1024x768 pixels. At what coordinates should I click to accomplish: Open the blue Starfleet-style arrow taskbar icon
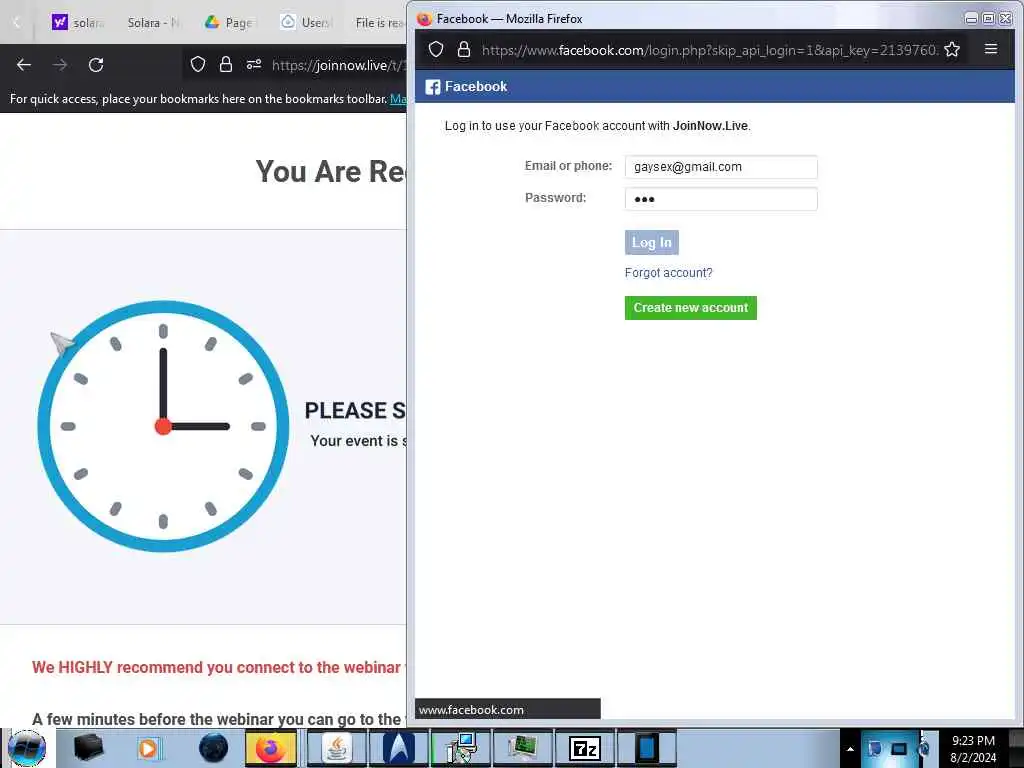(x=398, y=748)
